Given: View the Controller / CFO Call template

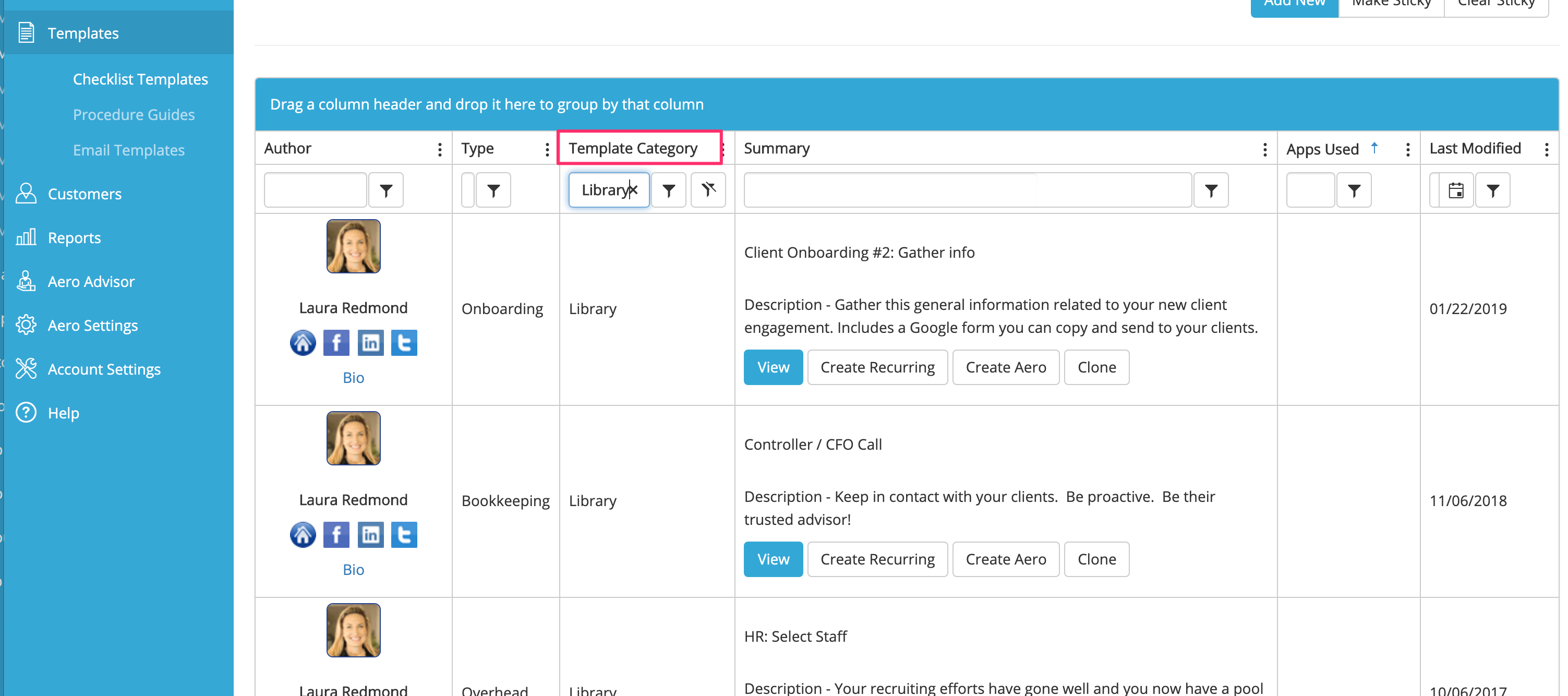Looking at the screenshot, I should pyautogui.click(x=773, y=559).
